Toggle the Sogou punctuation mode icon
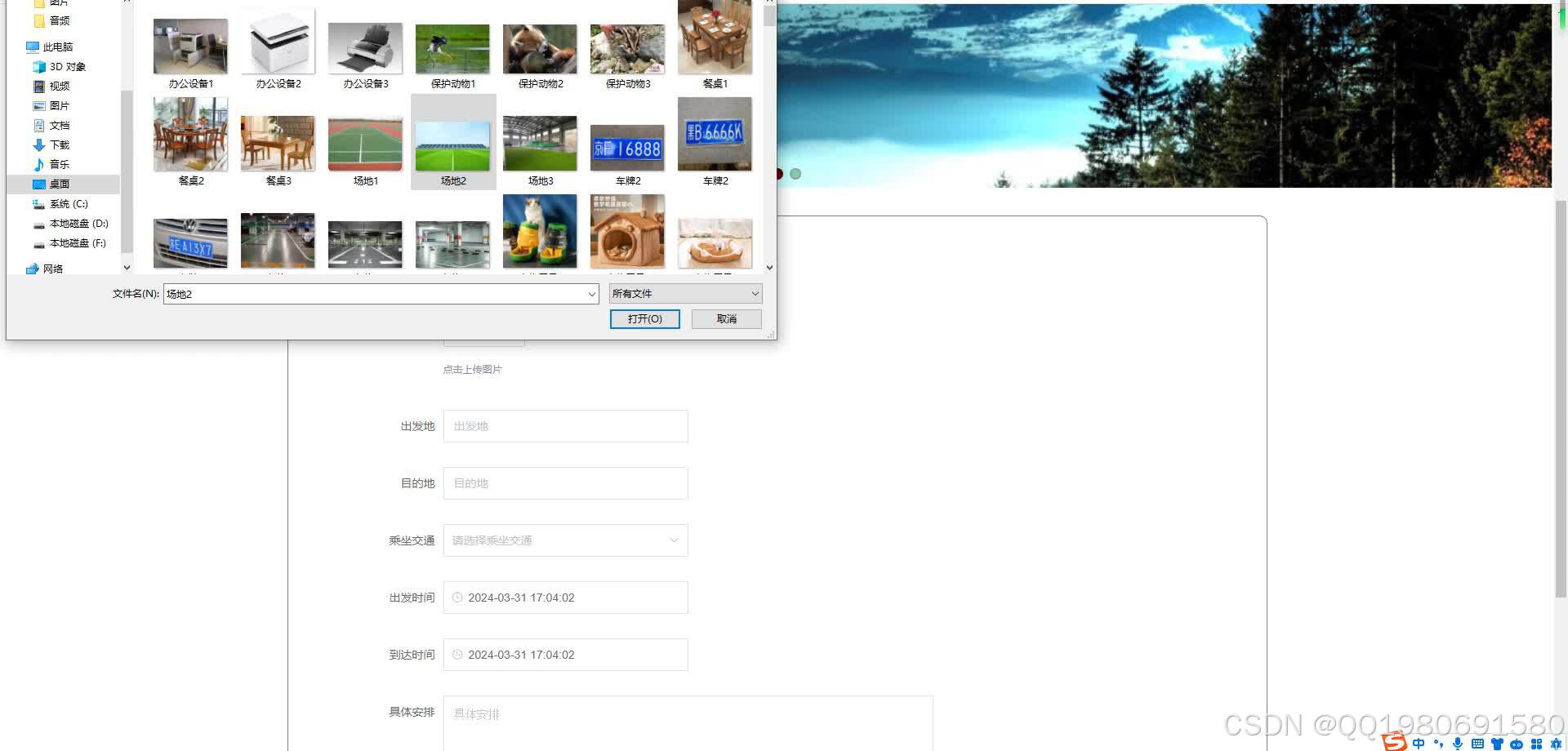The width and height of the screenshot is (1568, 751). pyautogui.click(x=1438, y=744)
